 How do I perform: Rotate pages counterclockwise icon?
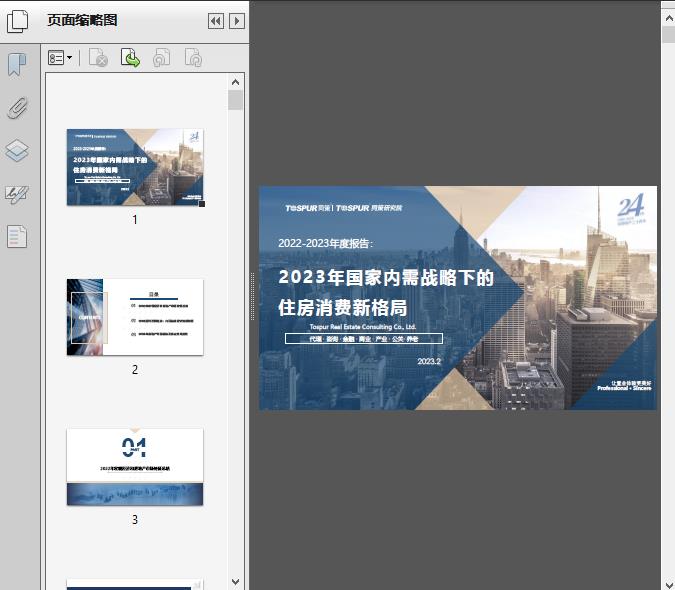pyautogui.click(x=162, y=58)
